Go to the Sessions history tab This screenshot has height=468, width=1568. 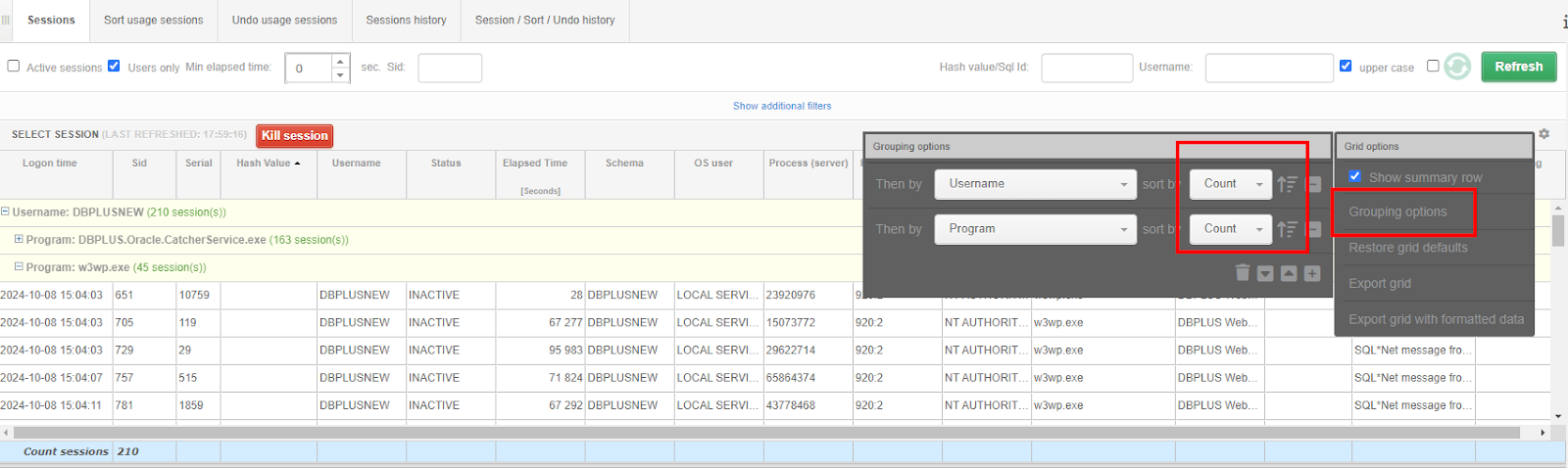pos(406,20)
